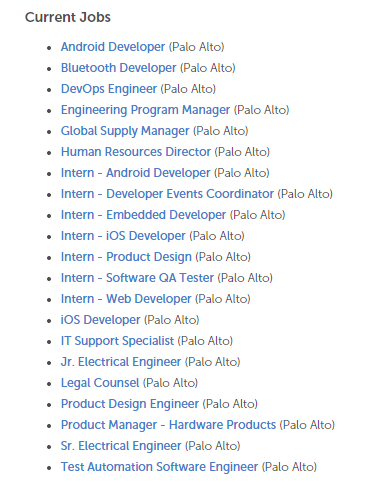Open Engineering Program Manager job link

click(x=145, y=110)
